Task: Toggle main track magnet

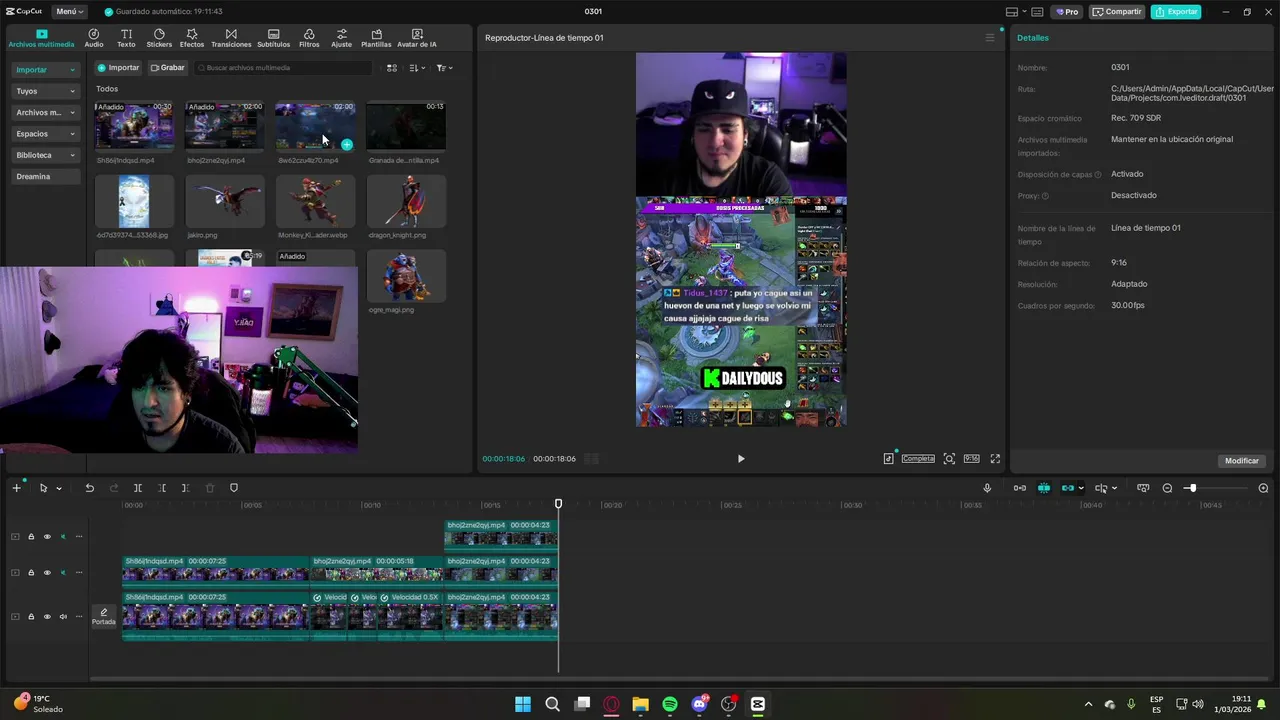Action: [x=1019, y=488]
